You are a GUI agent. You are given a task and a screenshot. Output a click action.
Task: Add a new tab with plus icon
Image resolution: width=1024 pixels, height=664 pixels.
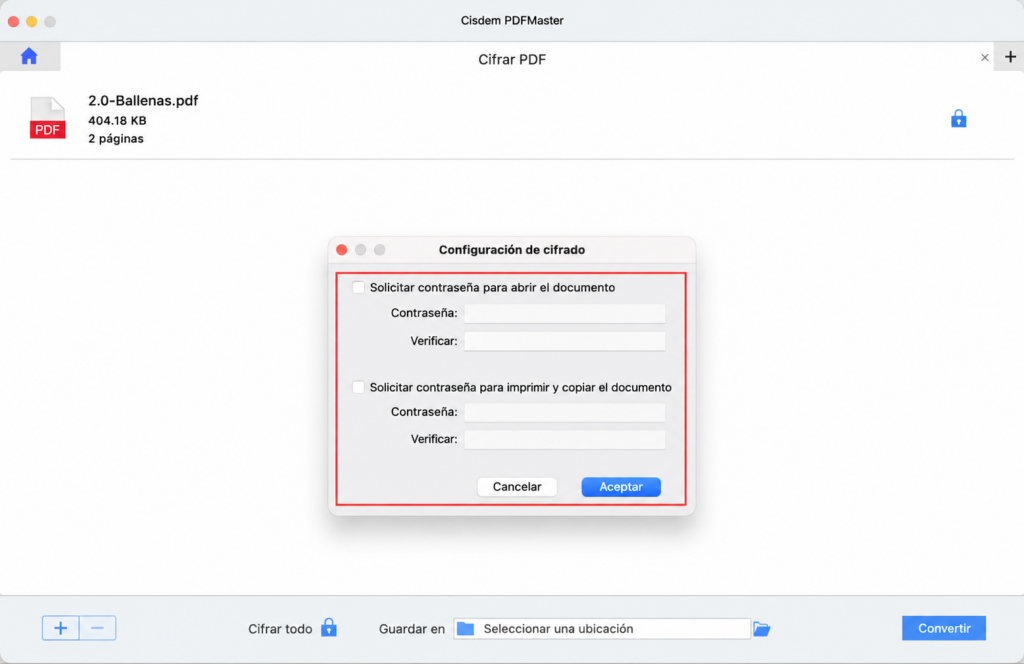pyautogui.click(x=1010, y=57)
